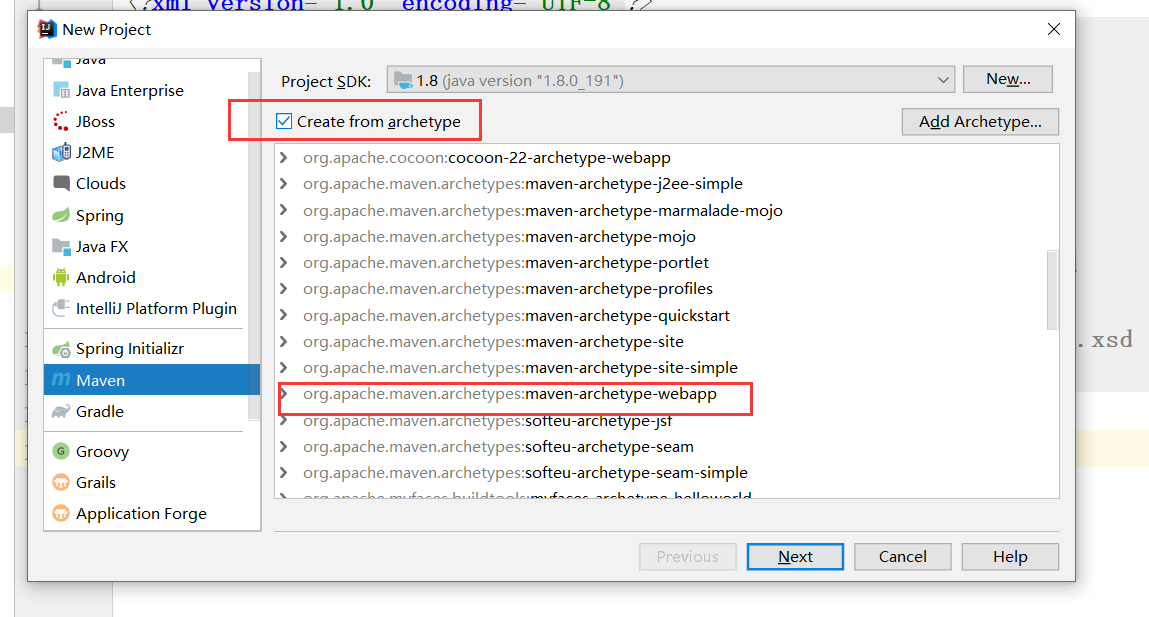Click the Gradle elephant icon

62,412
